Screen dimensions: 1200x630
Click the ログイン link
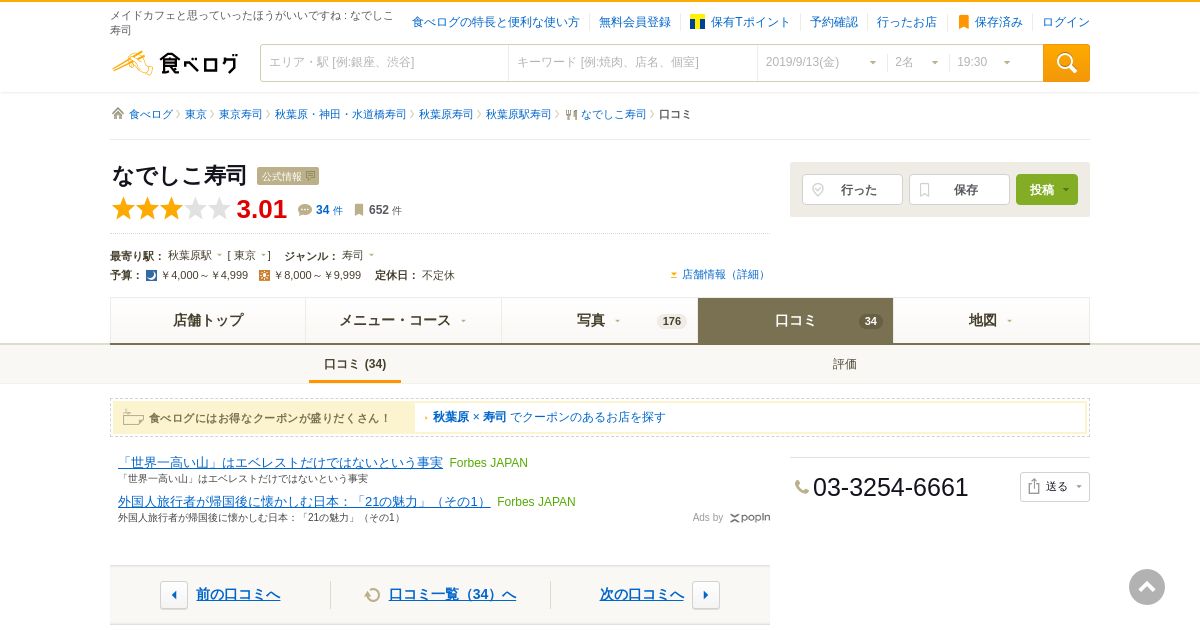[1066, 22]
